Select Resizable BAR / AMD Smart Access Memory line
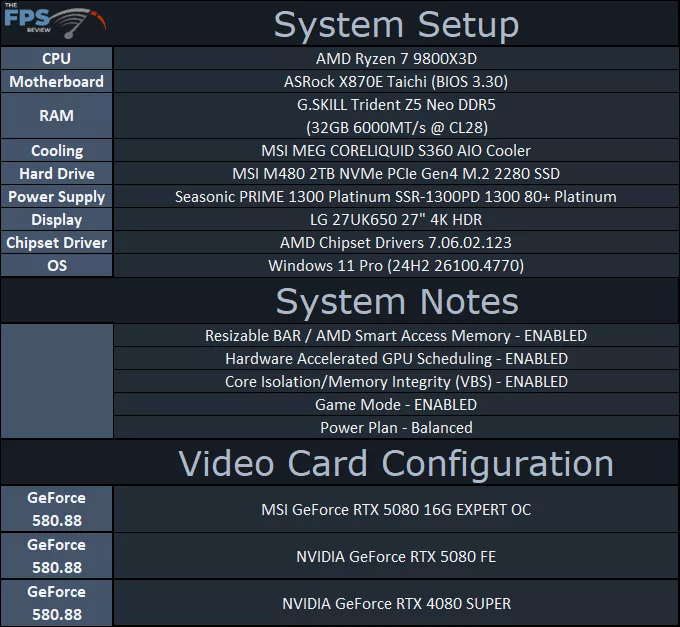 (396, 336)
